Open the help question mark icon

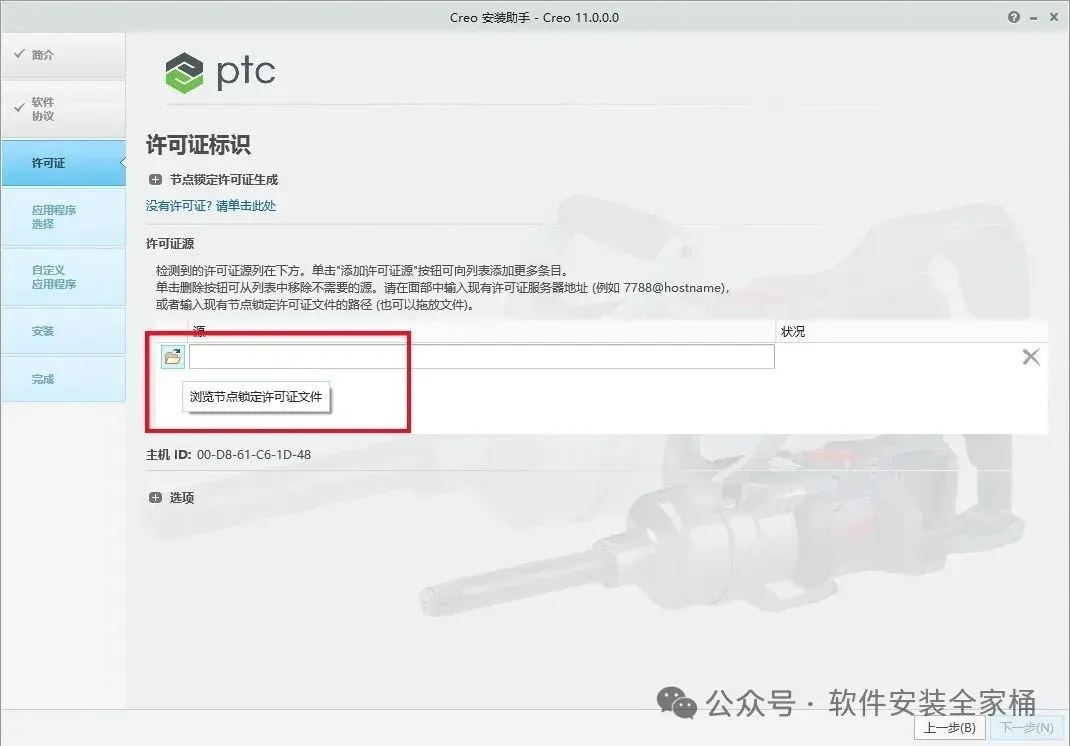click(1013, 17)
